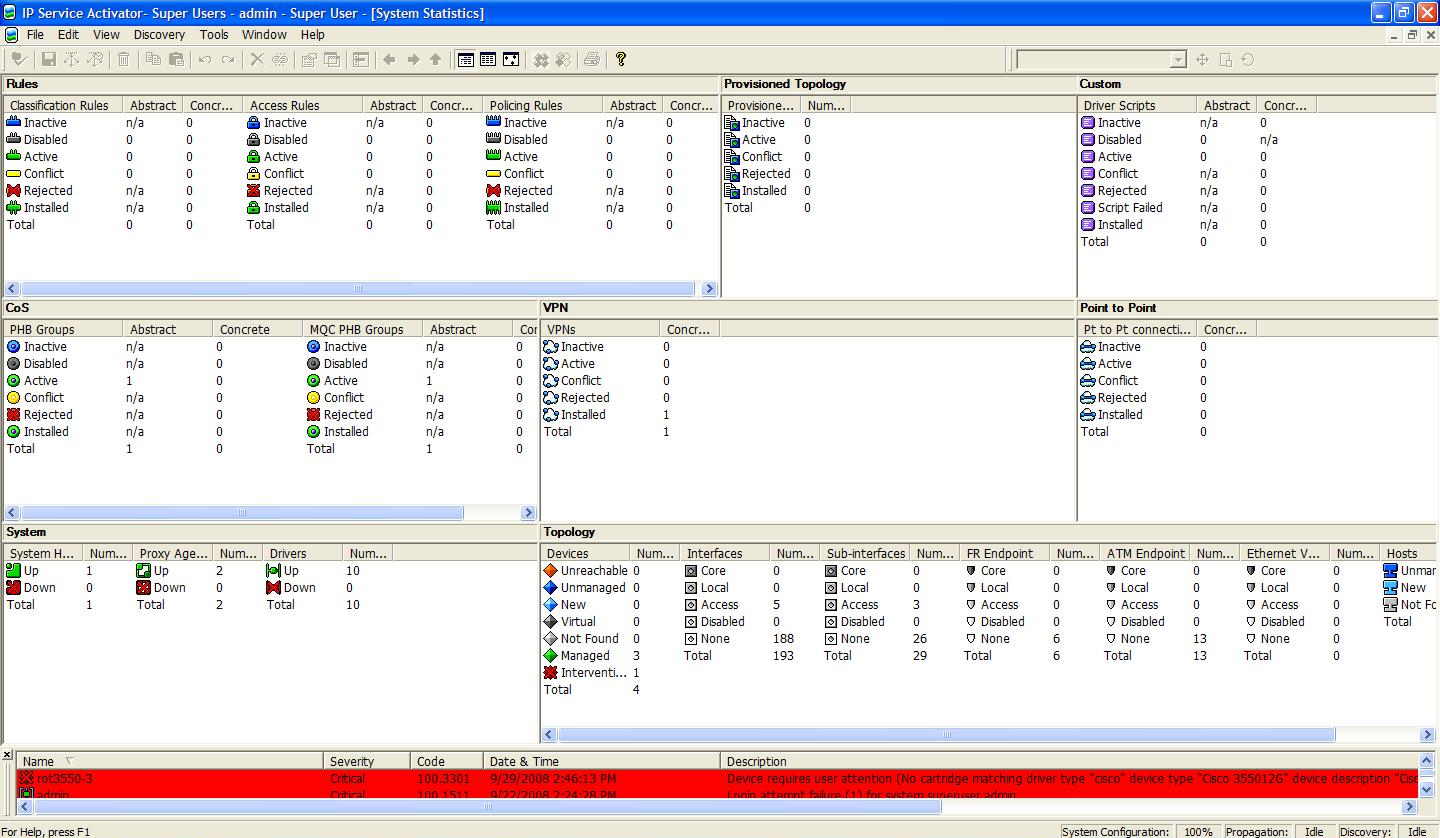Click the Policing Rules column header
1440x838 pixels.
[x=544, y=105]
